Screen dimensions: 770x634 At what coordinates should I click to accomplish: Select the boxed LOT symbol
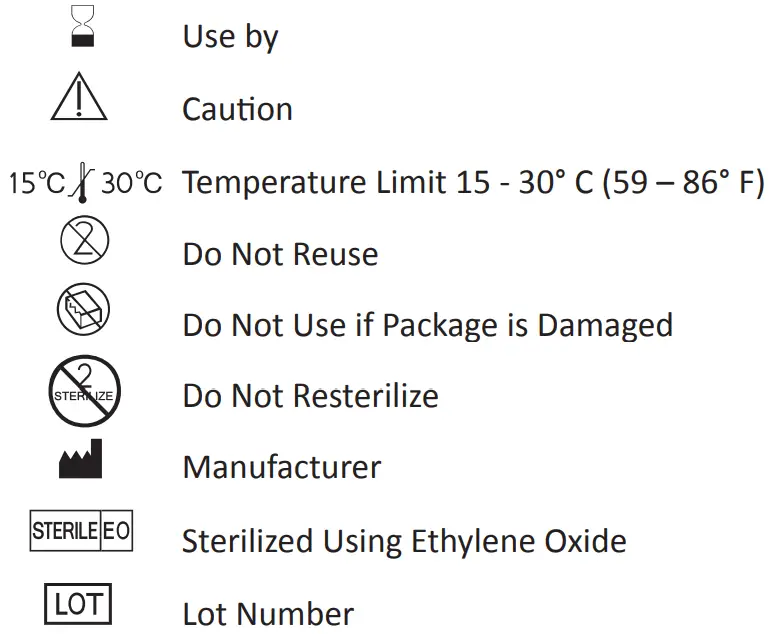click(78, 604)
